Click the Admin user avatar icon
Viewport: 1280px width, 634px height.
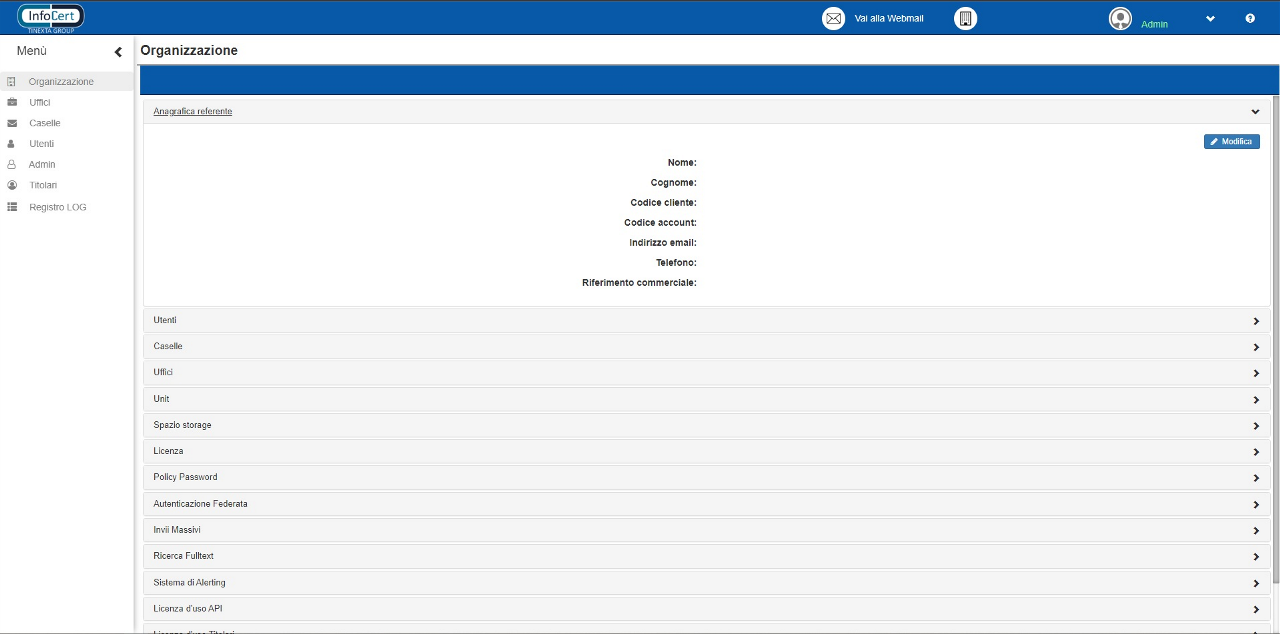point(1120,19)
